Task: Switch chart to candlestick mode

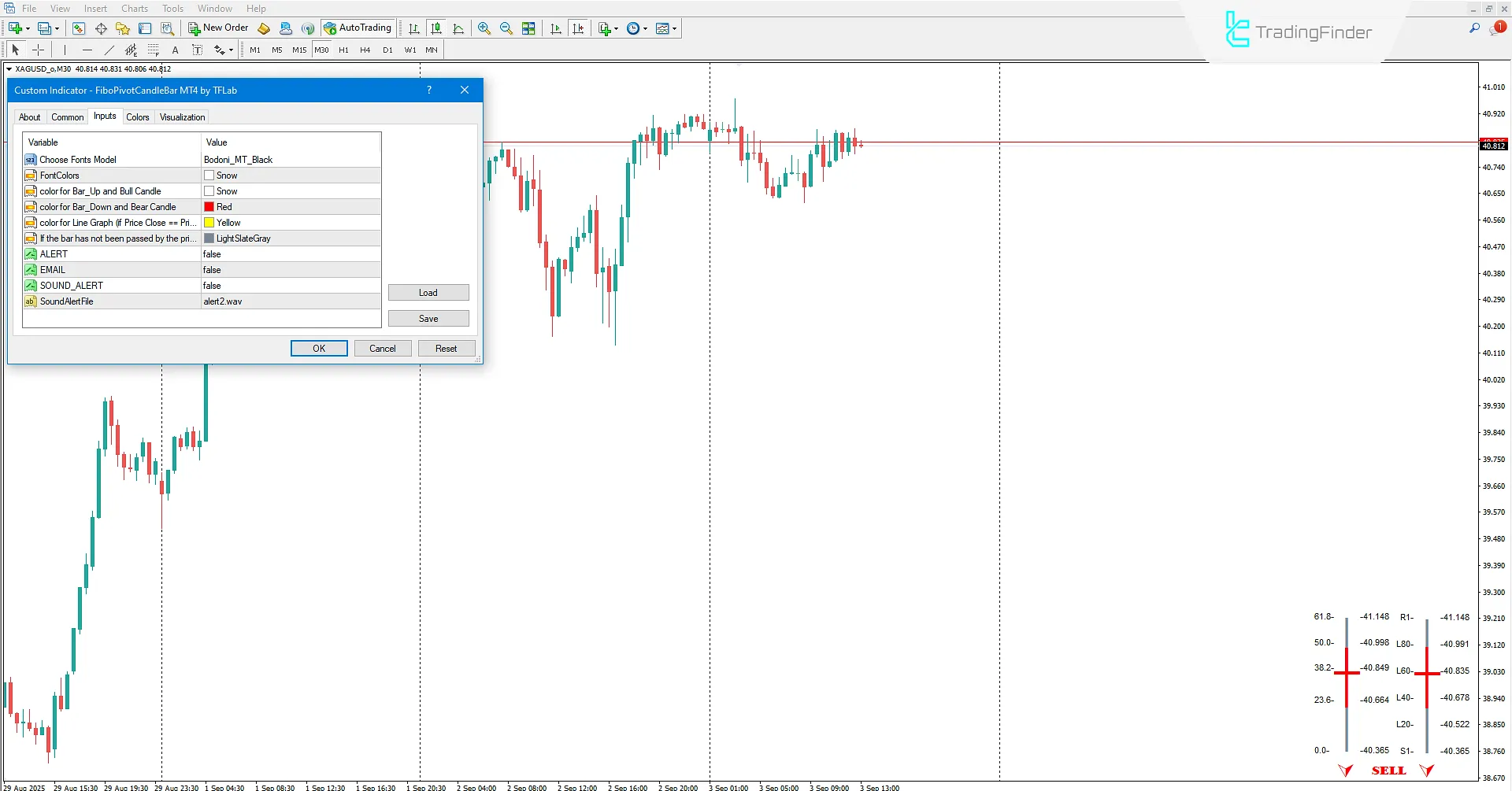Action: tap(436, 28)
